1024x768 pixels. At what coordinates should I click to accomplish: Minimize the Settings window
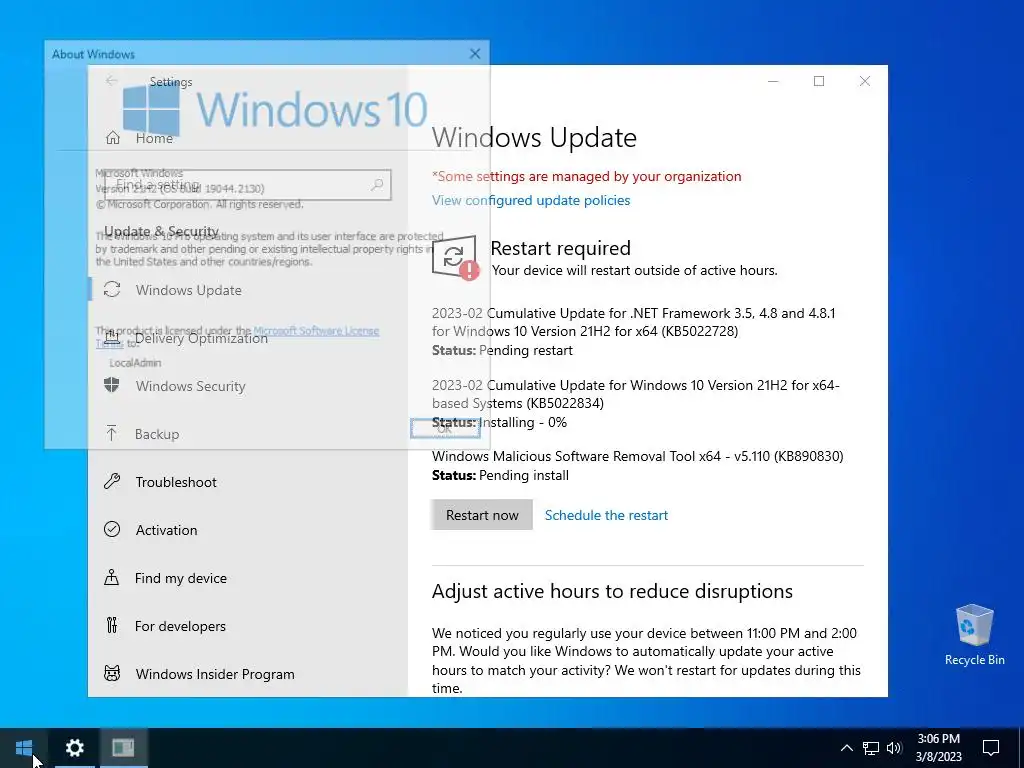pos(773,81)
